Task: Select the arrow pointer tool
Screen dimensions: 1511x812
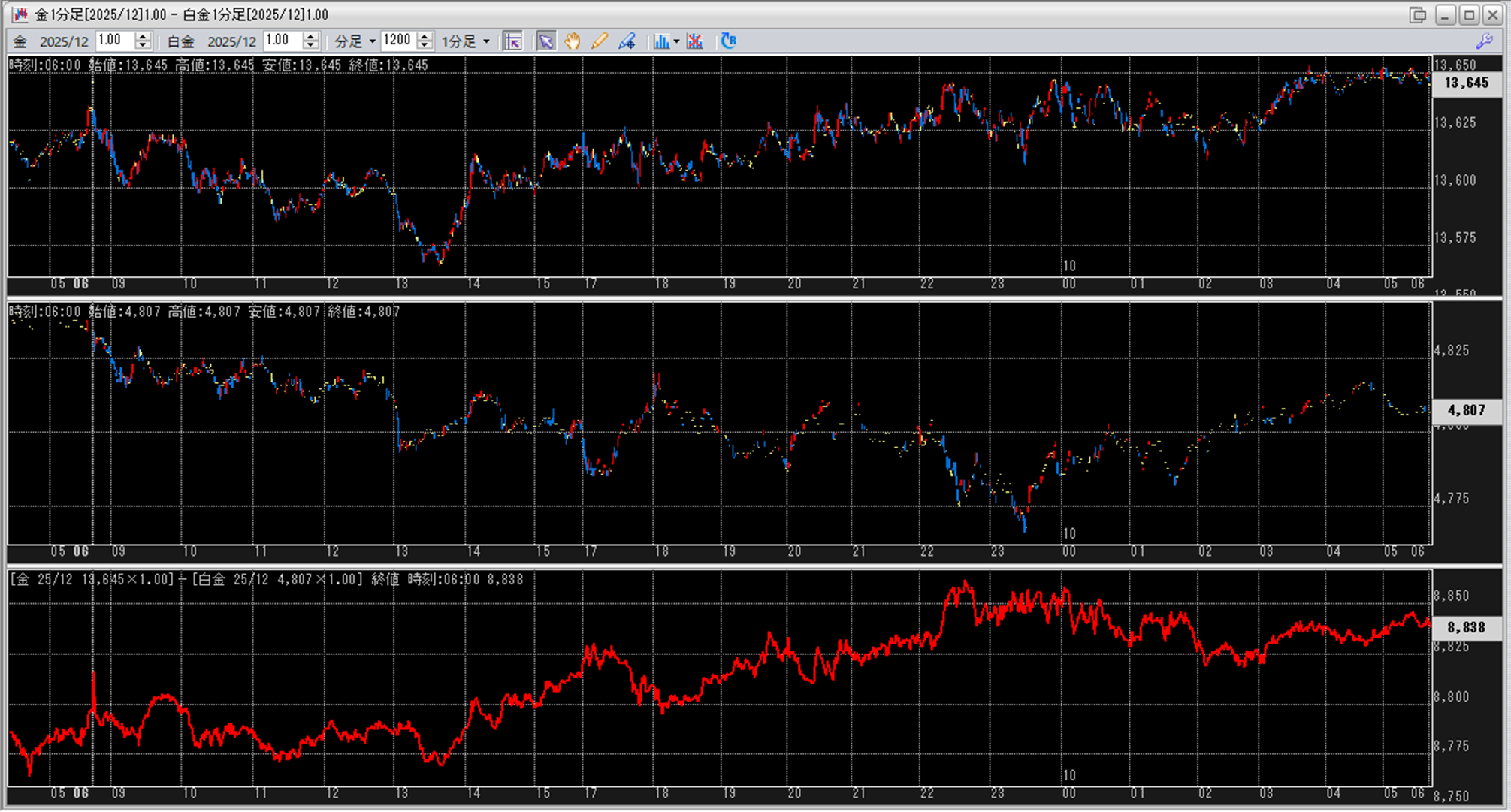Action: pyautogui.click(x=545, y=41)
